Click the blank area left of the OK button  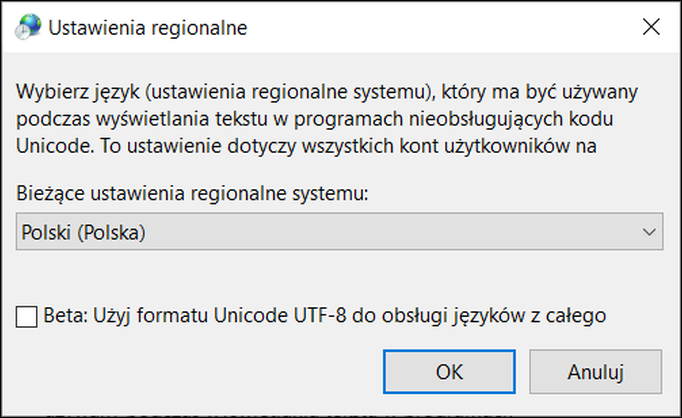[200, 371]
